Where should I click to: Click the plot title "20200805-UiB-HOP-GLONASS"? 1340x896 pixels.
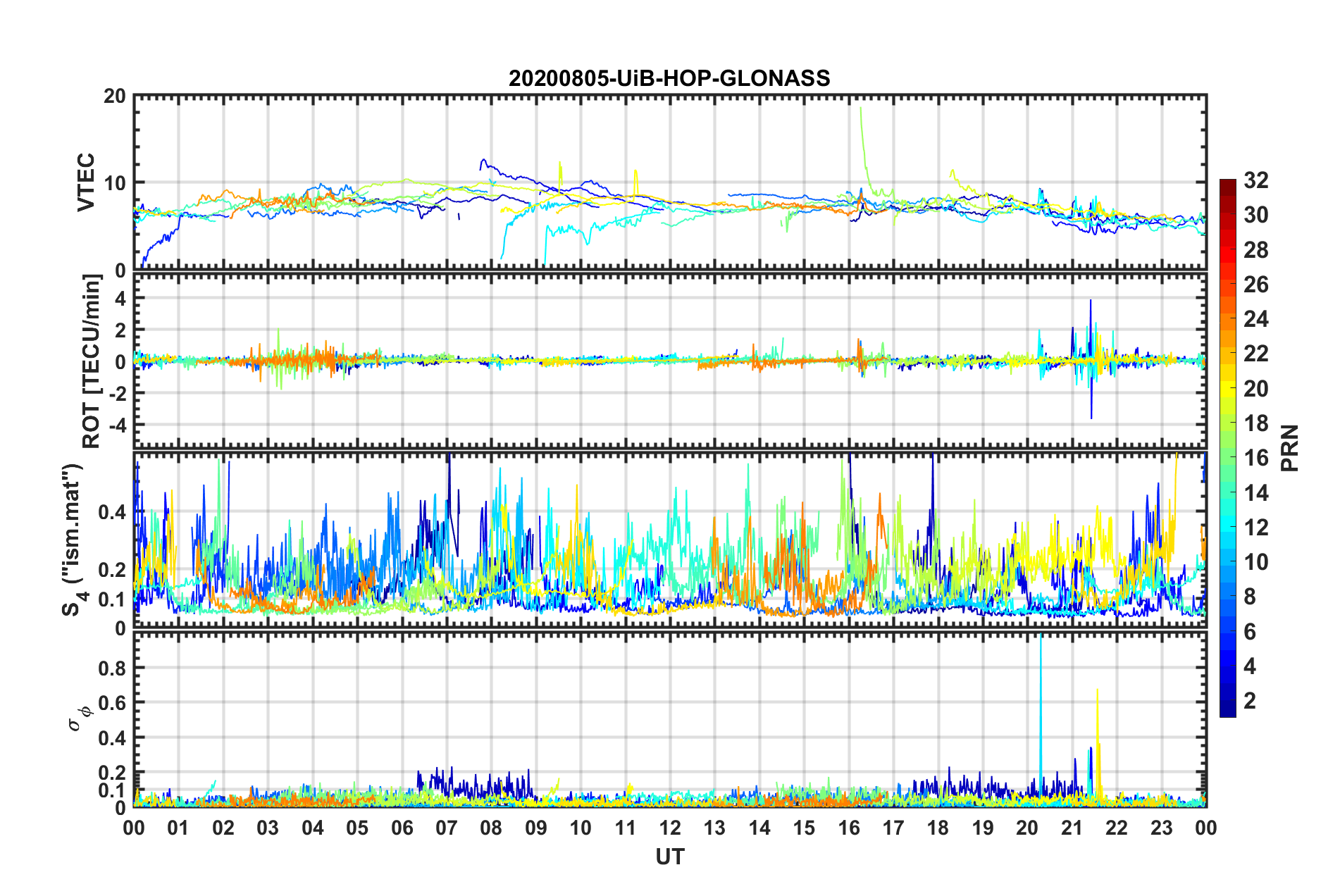tap(669, 78)
